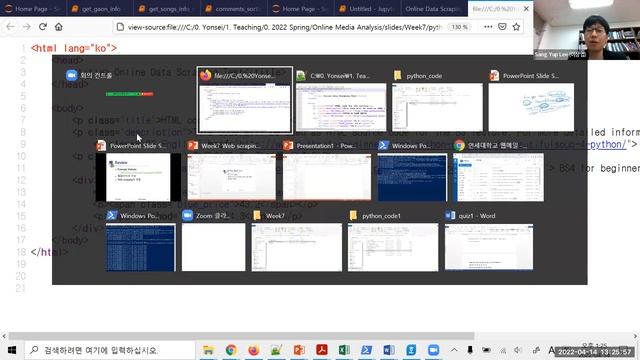
Task: Switch to comments_sort tab
Action: (x=234, y=9)
